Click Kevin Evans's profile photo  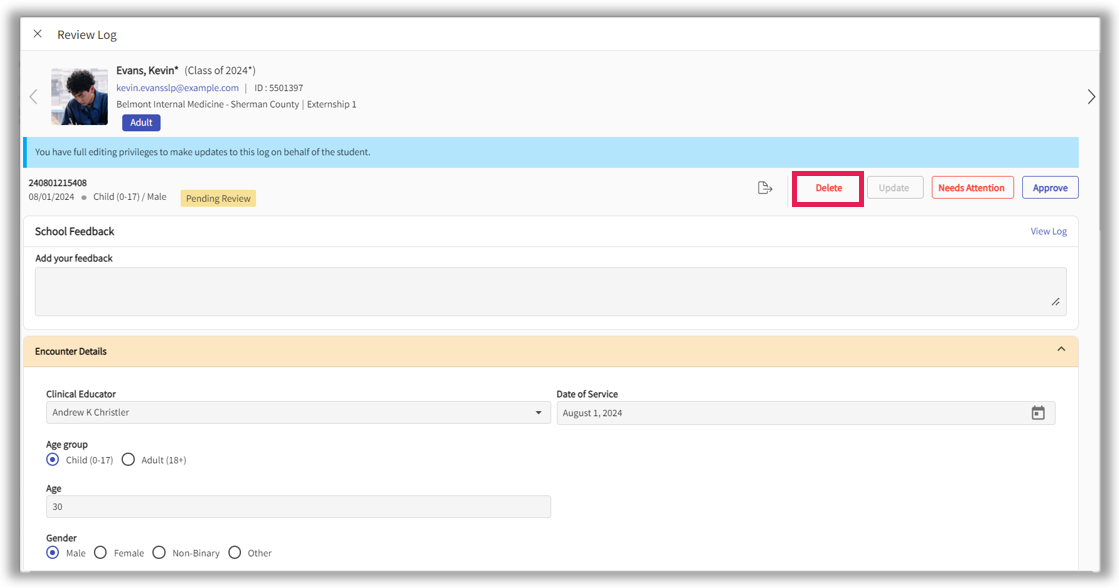click(x=80, y=97)
